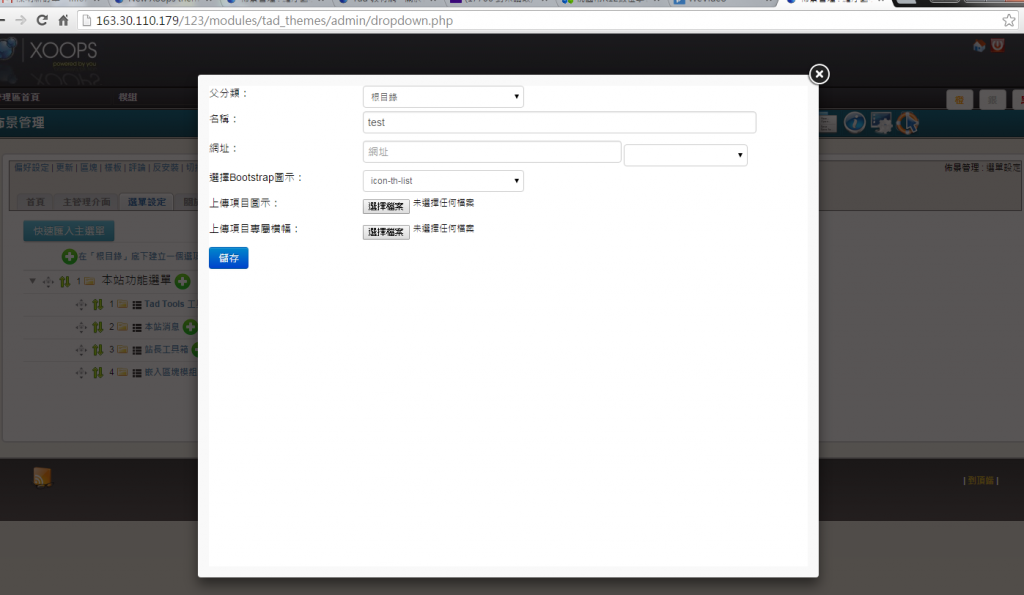Close the modal dialog with X icon
The image size is (1024, 595).
pyautogui.click(x=819, y=74)
